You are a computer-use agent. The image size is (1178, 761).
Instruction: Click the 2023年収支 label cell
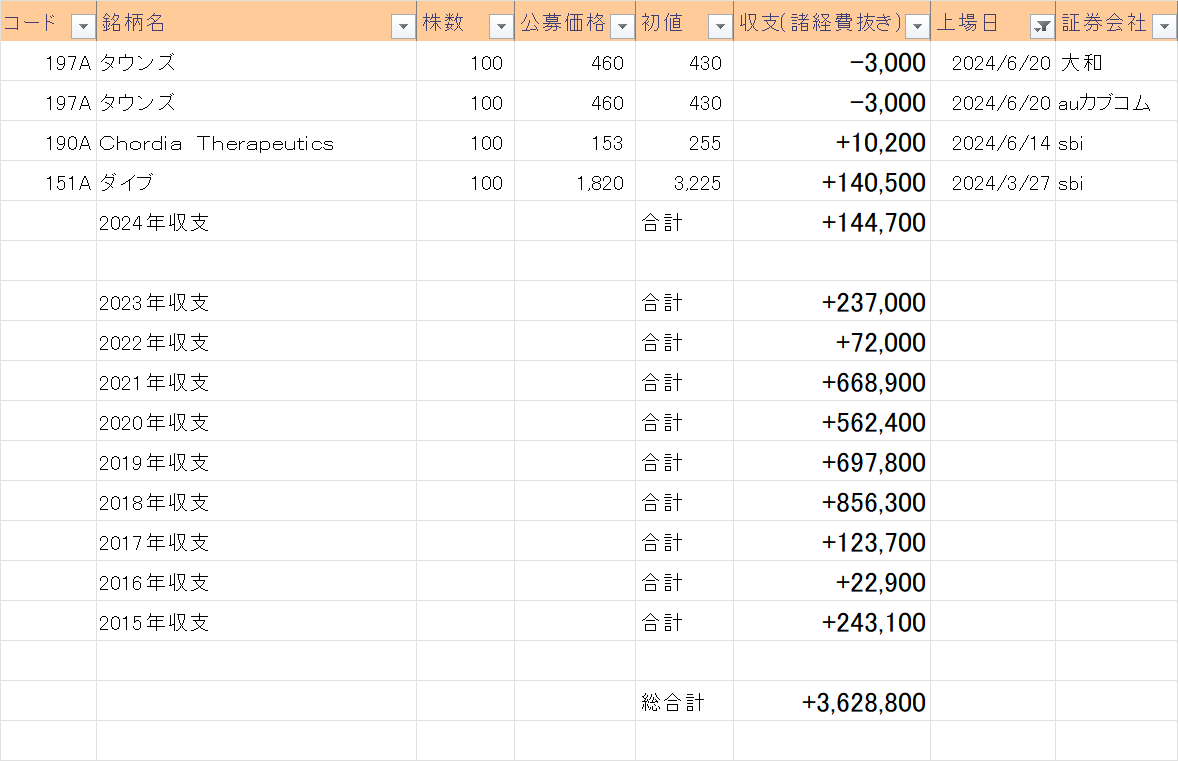(256, 302)
